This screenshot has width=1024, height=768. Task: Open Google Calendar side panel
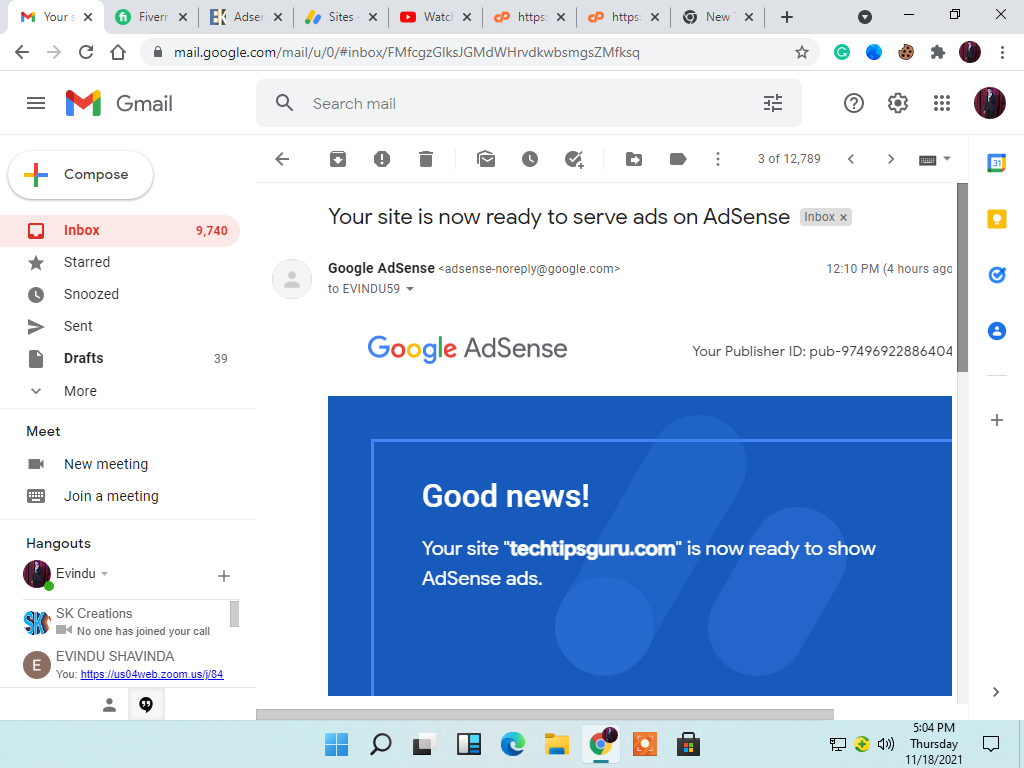click(x=997, y=163)
